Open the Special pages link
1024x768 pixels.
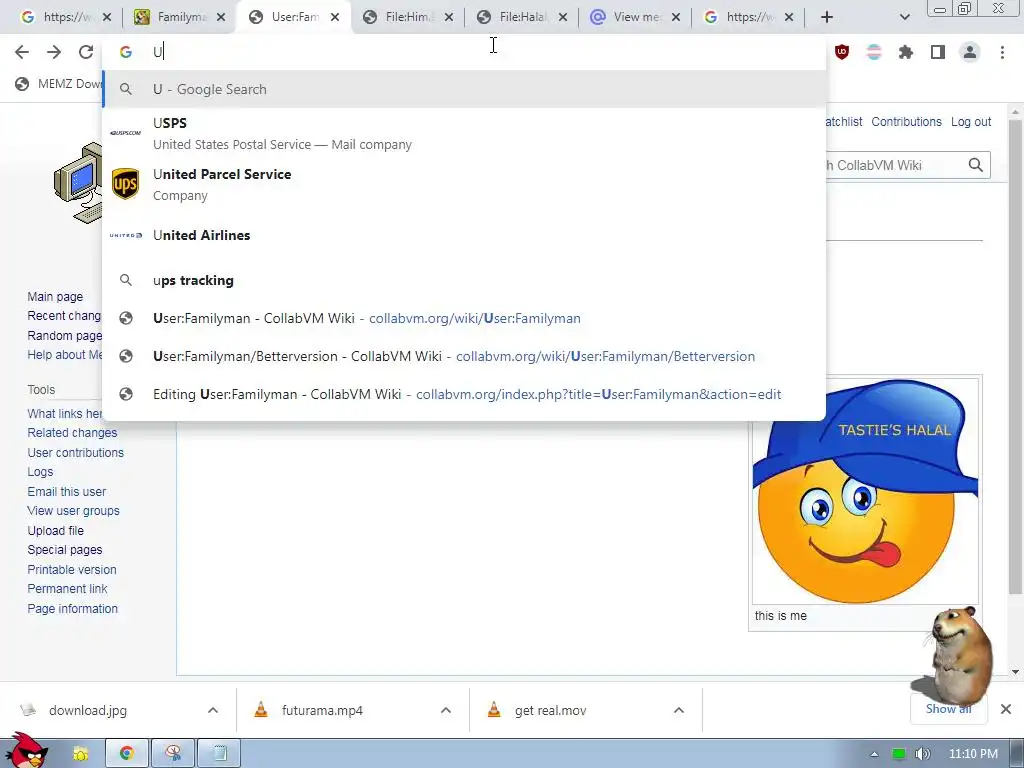(x=65, y=550)
